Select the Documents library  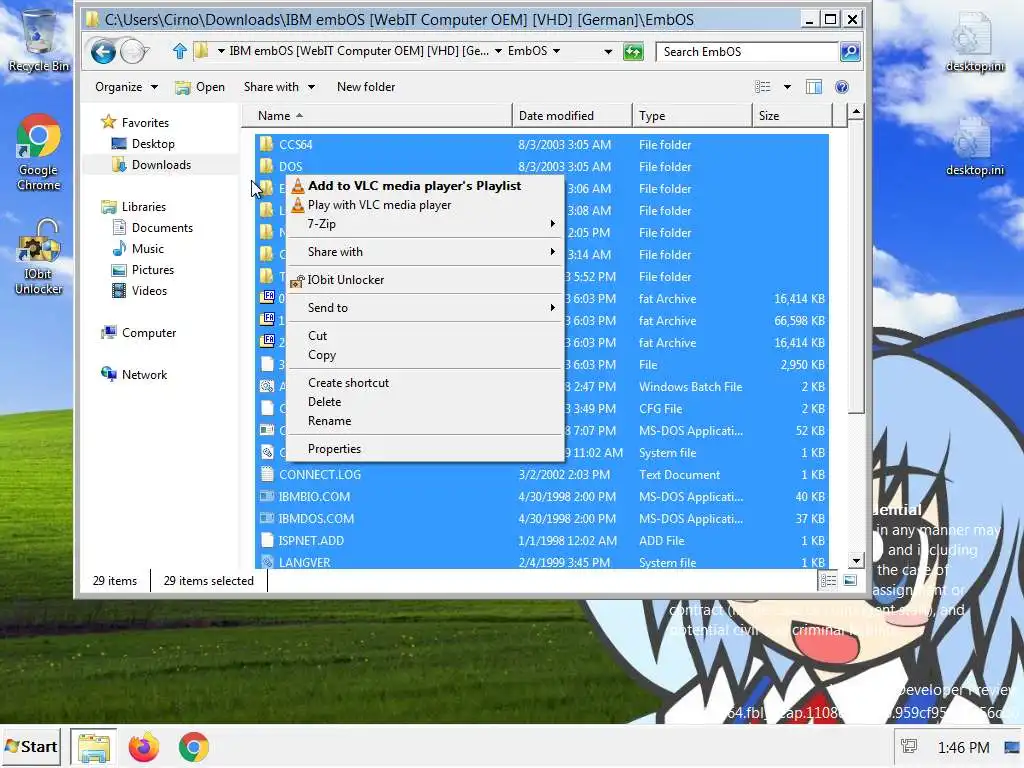pyautogui.click(x=162, y=227)
